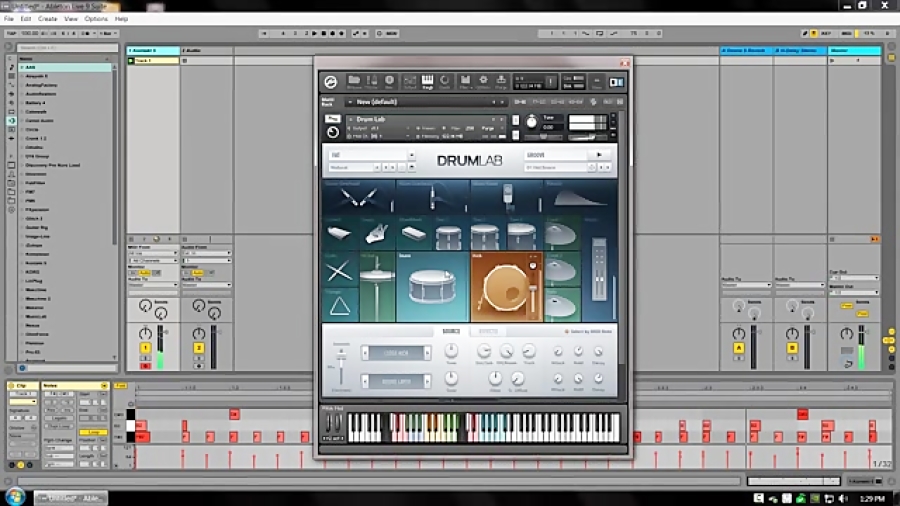Viewport: 900px width, 506px height.
Task: Select the Triangle pad
Action: coord(340,305)
